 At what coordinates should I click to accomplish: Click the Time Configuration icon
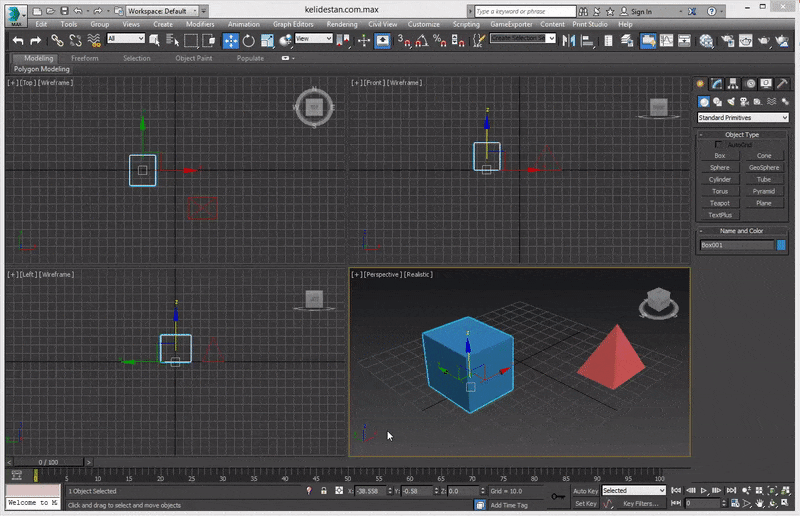point(735,503)
